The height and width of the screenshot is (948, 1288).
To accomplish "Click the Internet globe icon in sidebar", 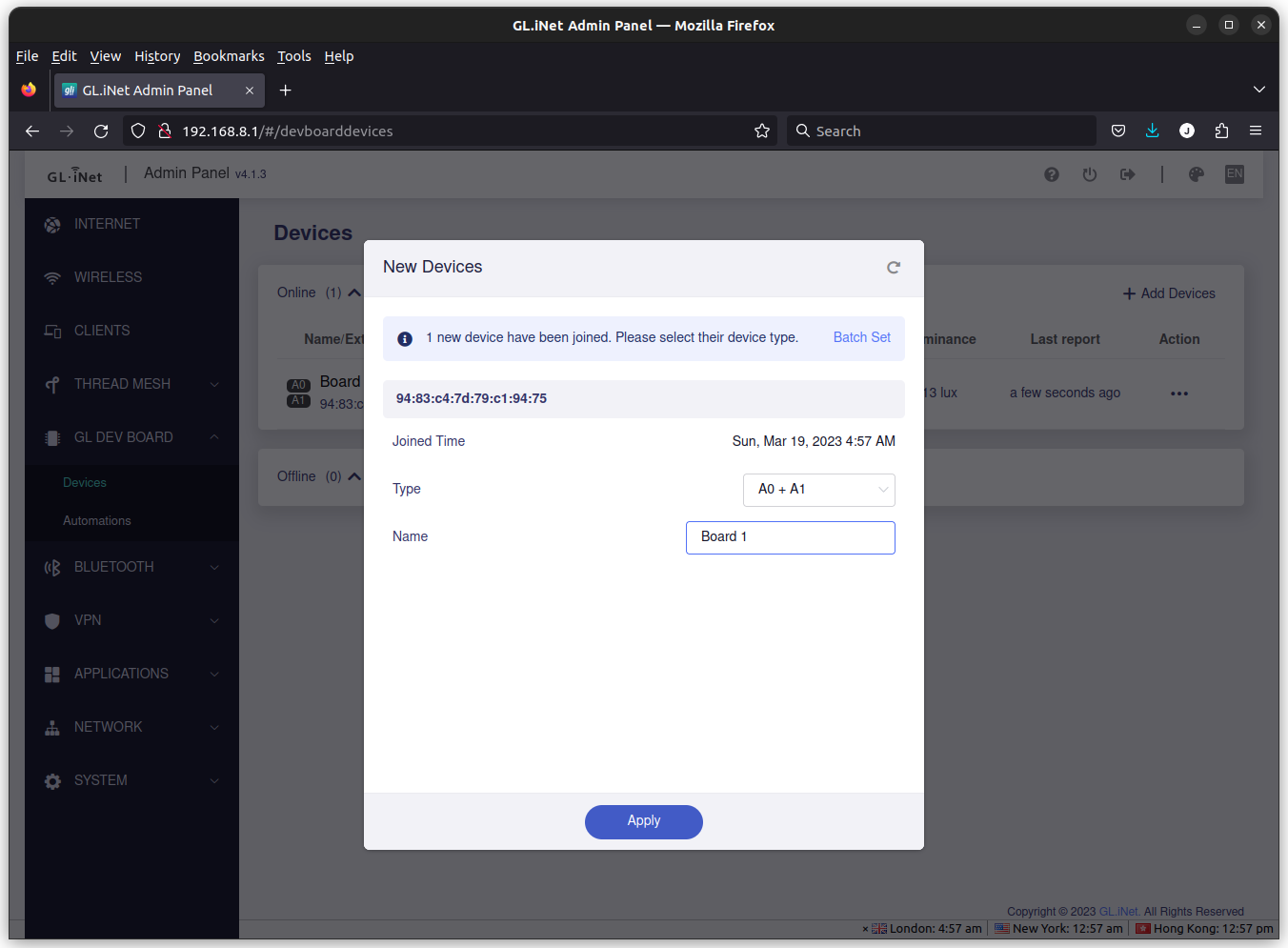I will click(x=52, y=225).
